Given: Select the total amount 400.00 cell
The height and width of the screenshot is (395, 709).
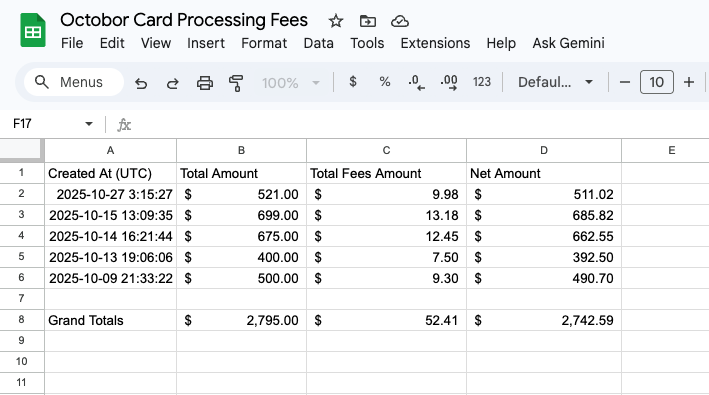Looking at the screenshot, I should (x=241, y=257).
